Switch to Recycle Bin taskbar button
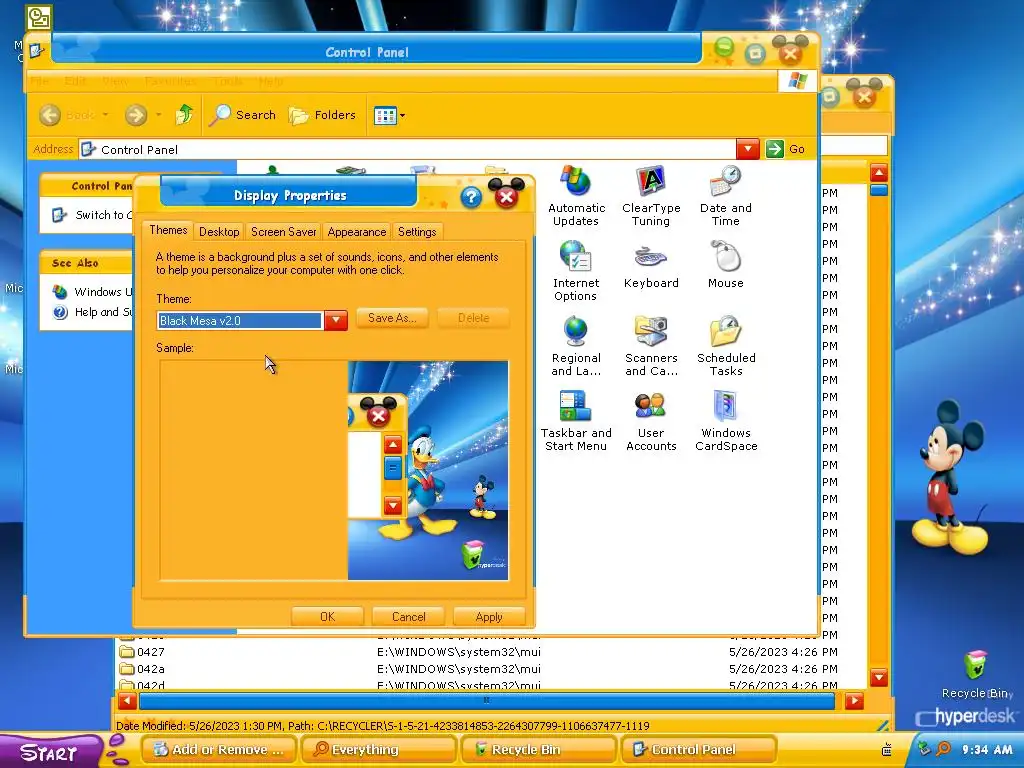 [539, 750]
